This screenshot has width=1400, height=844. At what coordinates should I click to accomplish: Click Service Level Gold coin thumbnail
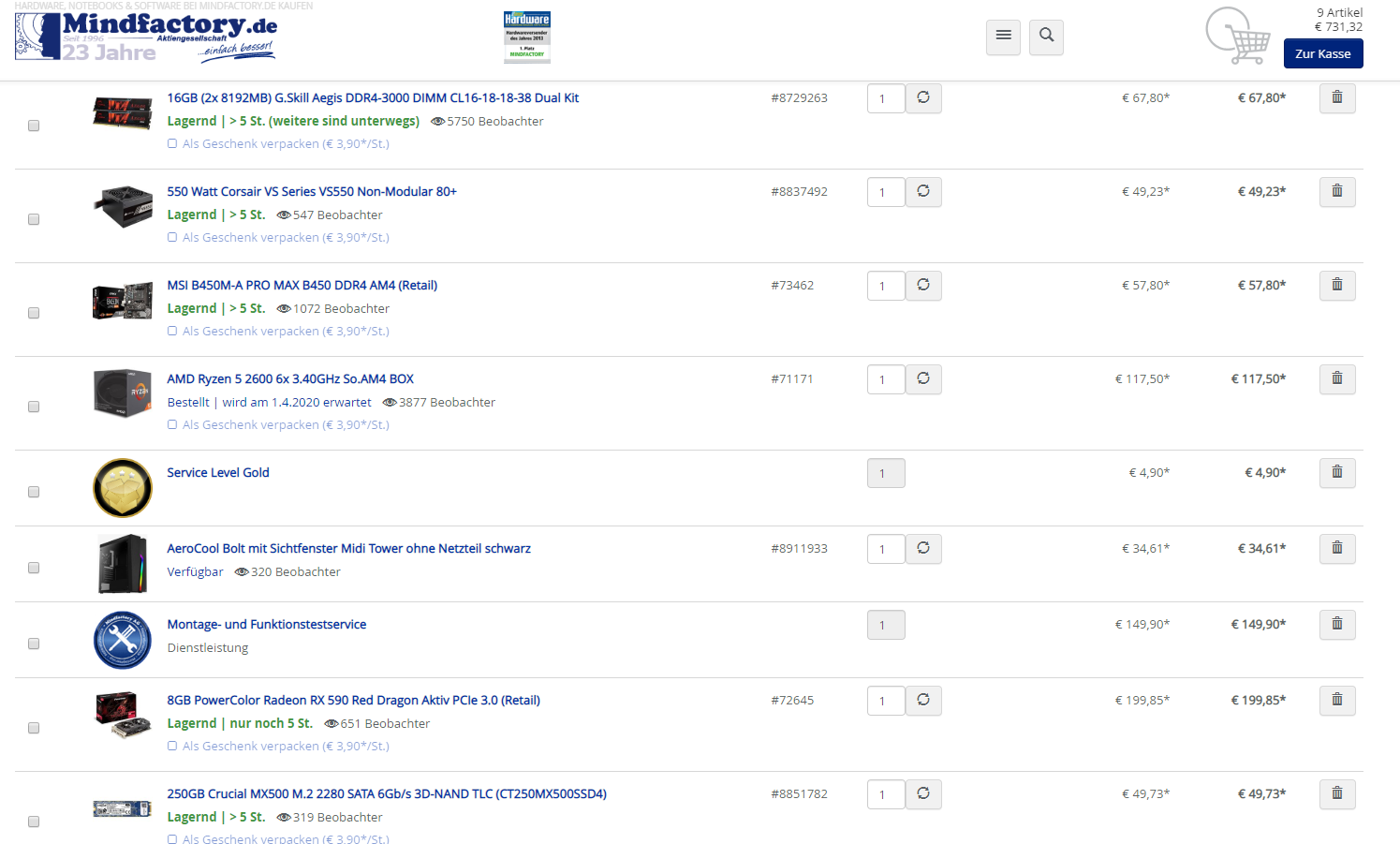tap(123, 488)
